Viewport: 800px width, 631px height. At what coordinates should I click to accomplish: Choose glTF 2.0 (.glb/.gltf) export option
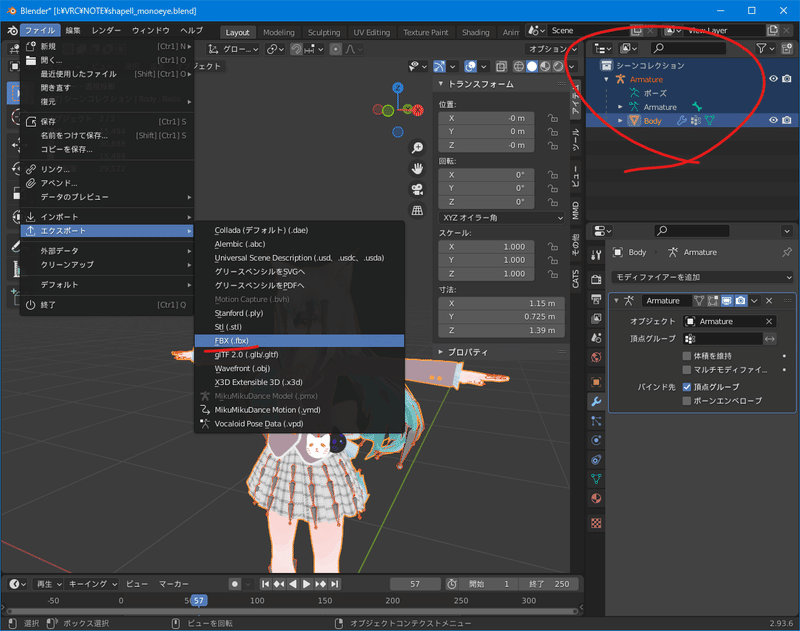coord(299,355)
